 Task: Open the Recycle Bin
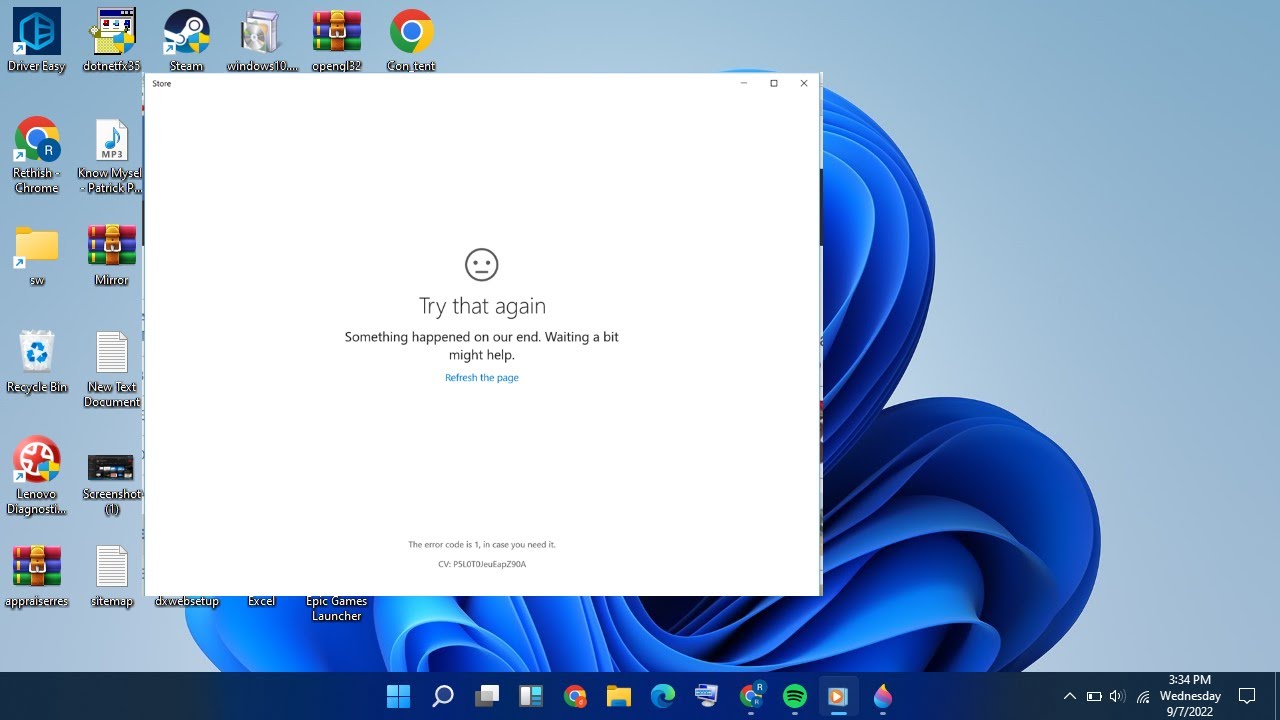[x=37, y=362]
